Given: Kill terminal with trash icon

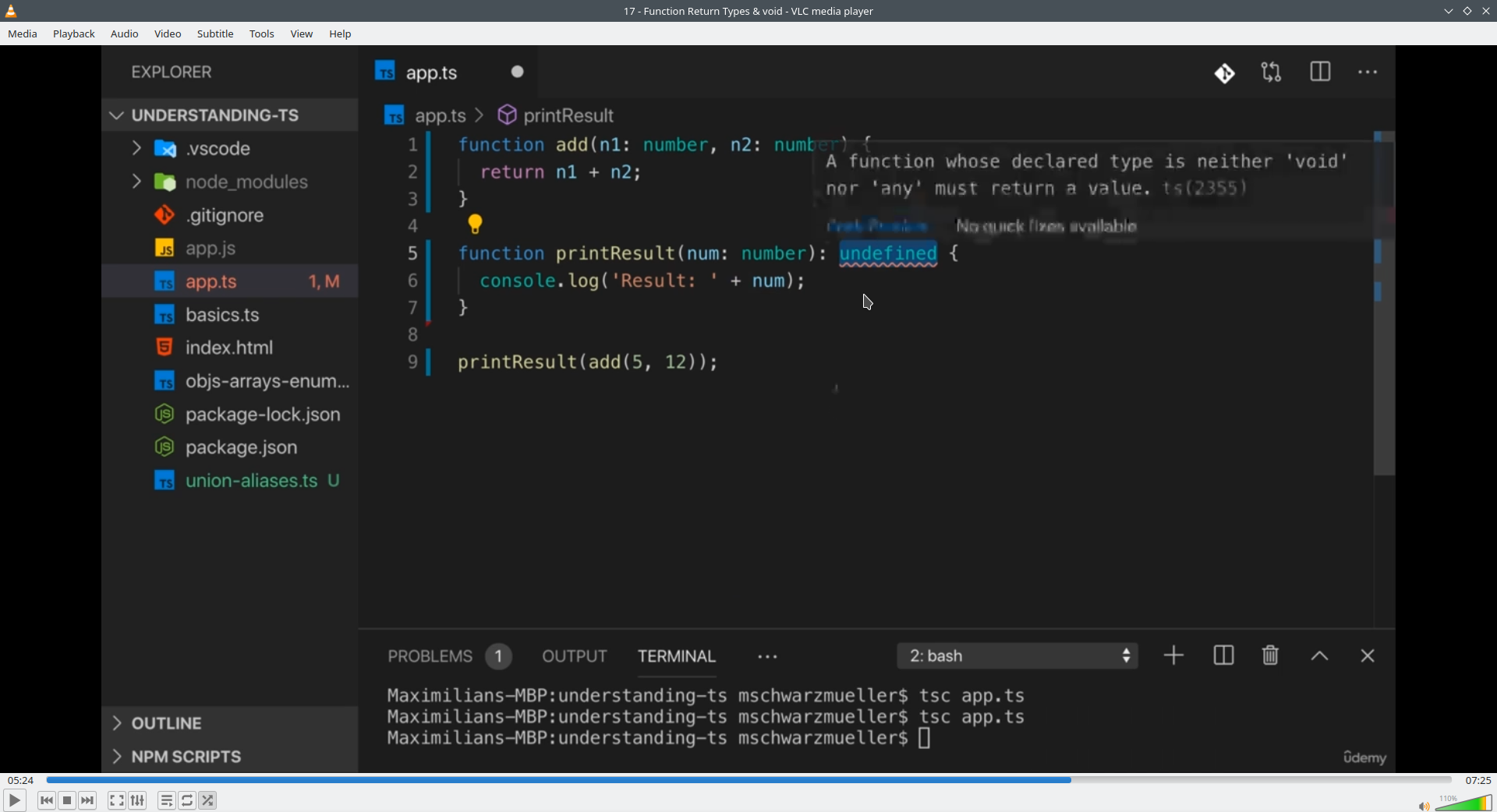Looking at the screenshot, I should [1271, 656].
